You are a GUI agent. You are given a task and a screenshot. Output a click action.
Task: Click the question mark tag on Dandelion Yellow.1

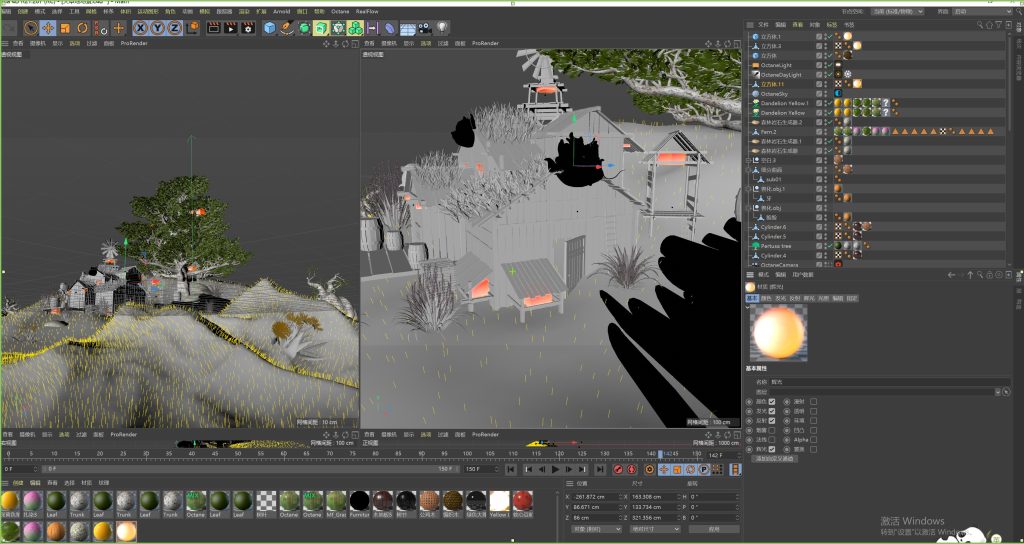(x=886, y=103)
